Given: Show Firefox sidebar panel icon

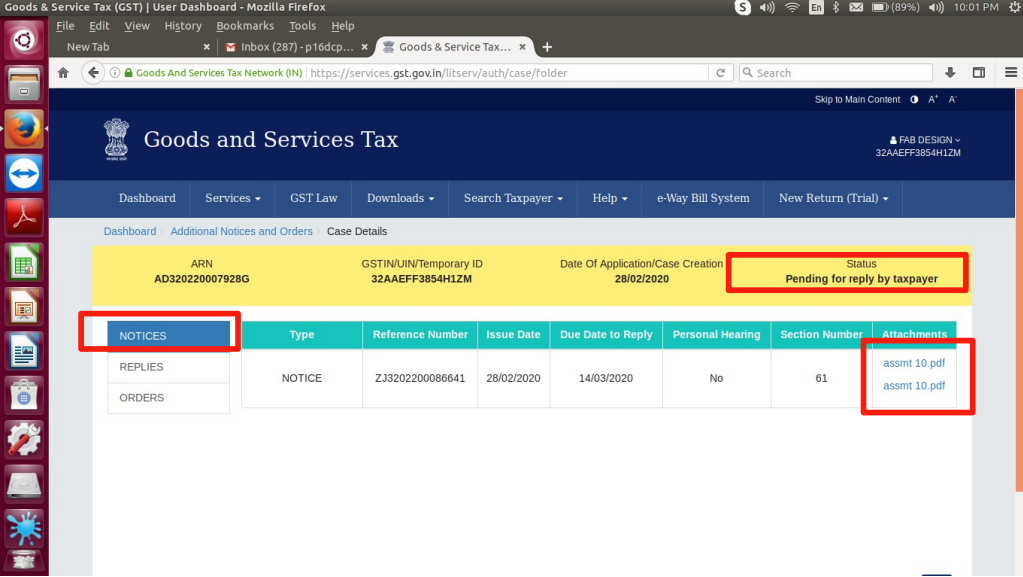Looking at the screenshot, I should tap(979, 72).
